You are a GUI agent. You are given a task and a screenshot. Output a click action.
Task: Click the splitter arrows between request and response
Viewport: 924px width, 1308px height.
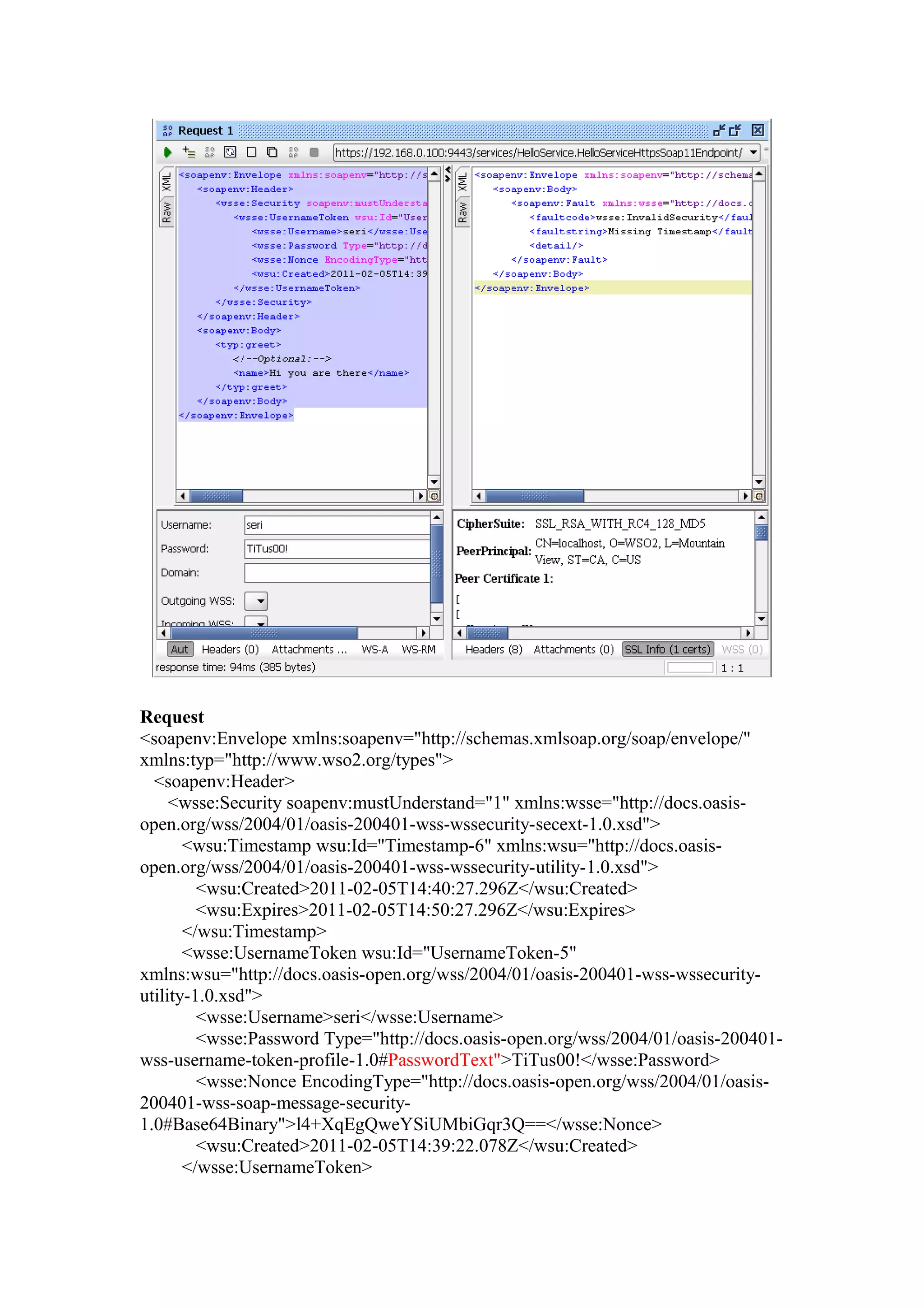click(x=448, y=174)
